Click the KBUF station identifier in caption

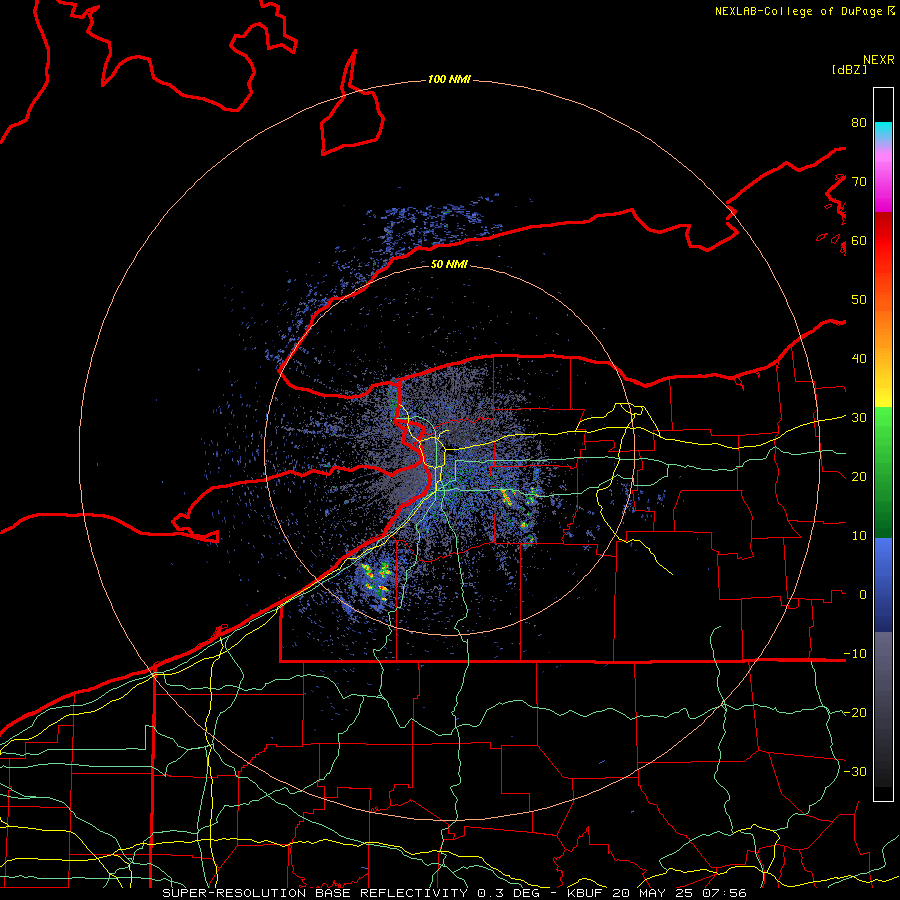click(584, 893)
